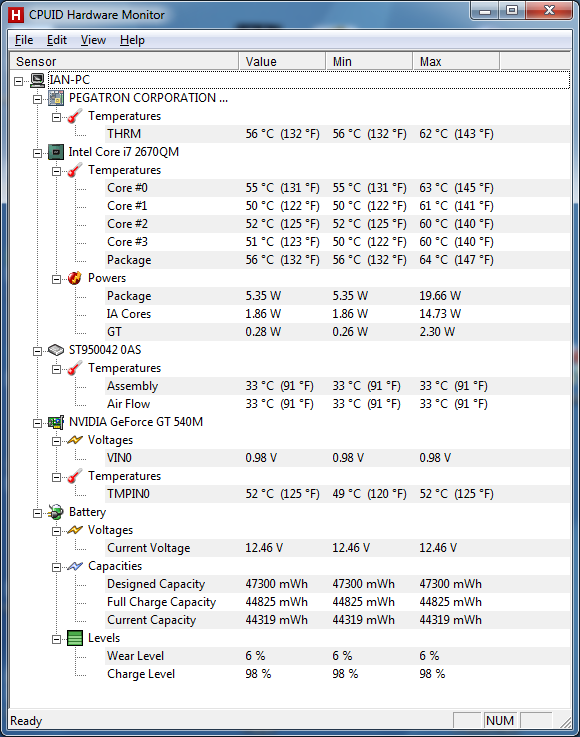
Task: Collapse the Intel Core i7 2670QM node
Action: click(37, 153)
